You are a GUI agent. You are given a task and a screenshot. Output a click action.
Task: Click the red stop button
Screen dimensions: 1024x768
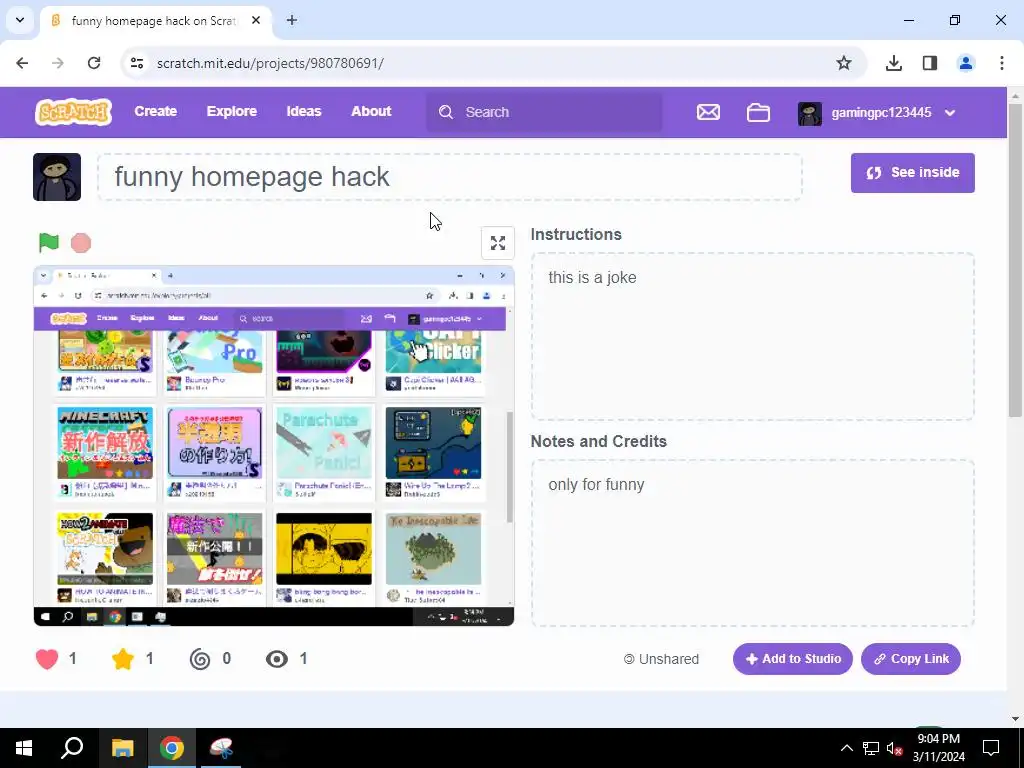point(81,243)
